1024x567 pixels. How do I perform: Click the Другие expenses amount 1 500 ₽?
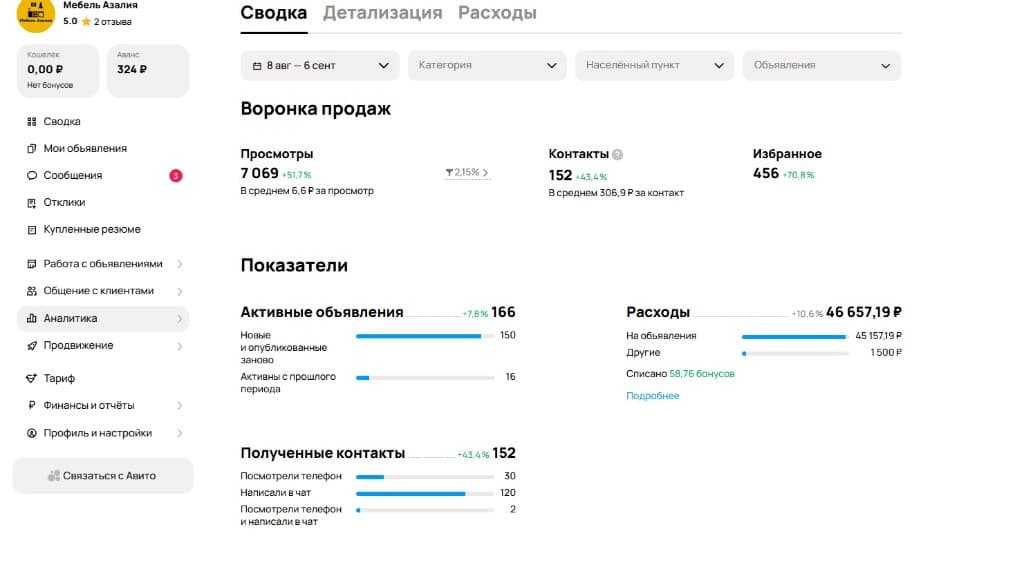pyautogui.click(x=886, y=353)
